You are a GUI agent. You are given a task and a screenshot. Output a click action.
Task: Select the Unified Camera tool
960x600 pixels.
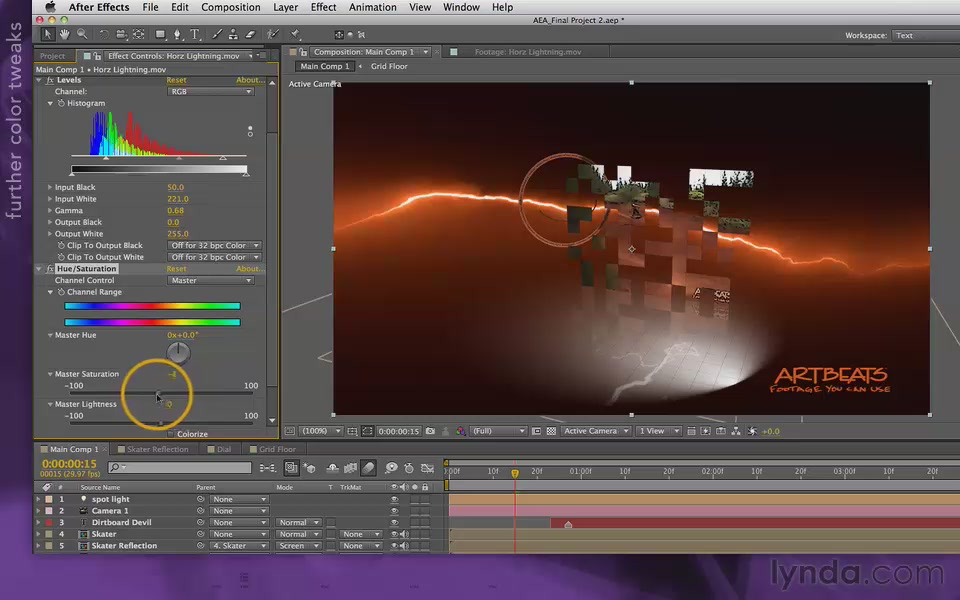pos(121,34)
